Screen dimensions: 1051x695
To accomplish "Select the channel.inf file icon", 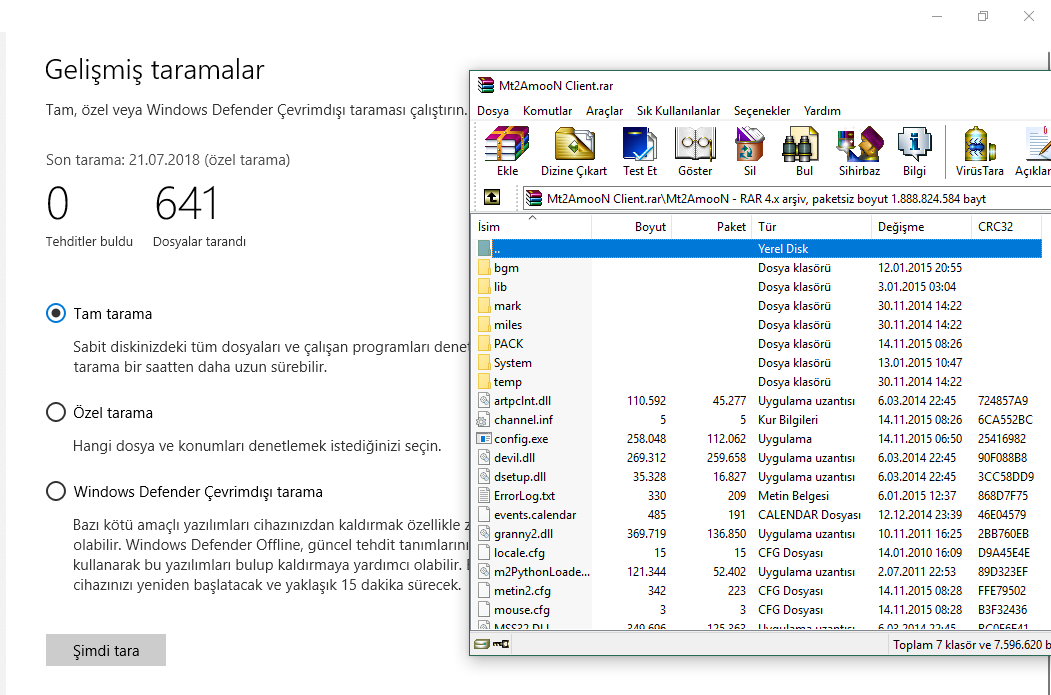I will (483, 420).
